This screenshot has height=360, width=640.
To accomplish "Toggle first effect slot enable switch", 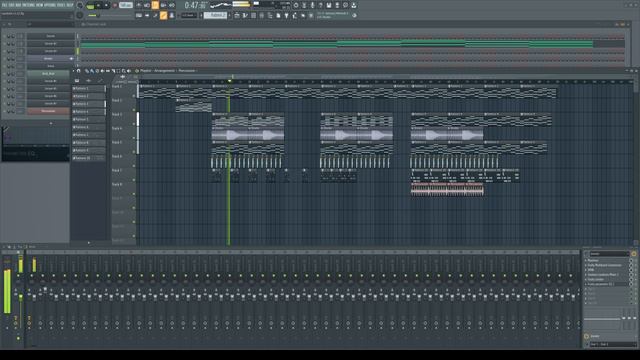I will coord(631,260).
